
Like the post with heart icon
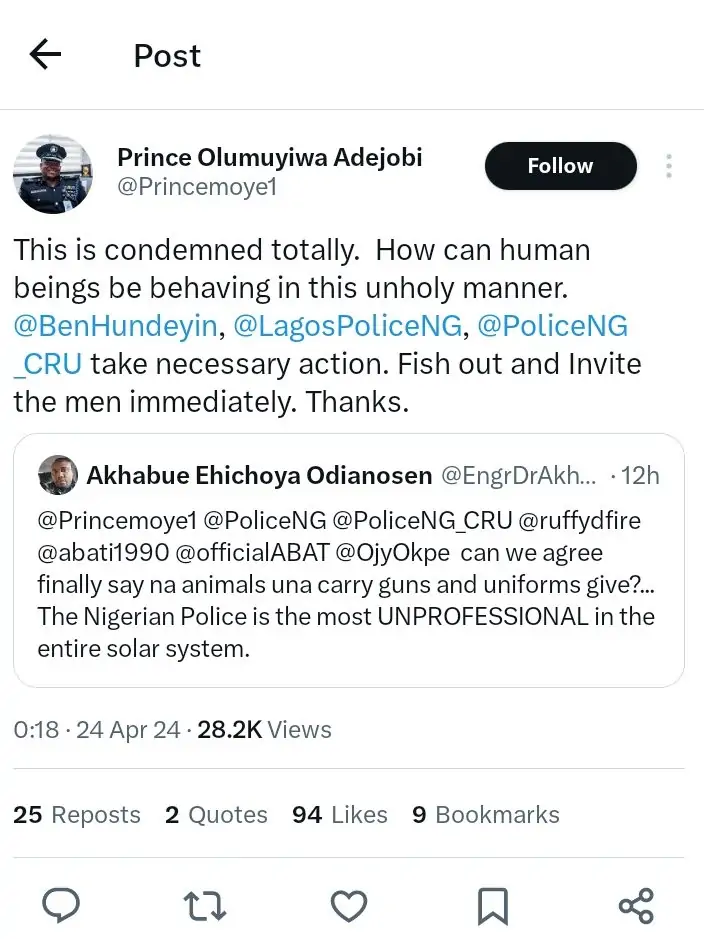click(348, 906)
